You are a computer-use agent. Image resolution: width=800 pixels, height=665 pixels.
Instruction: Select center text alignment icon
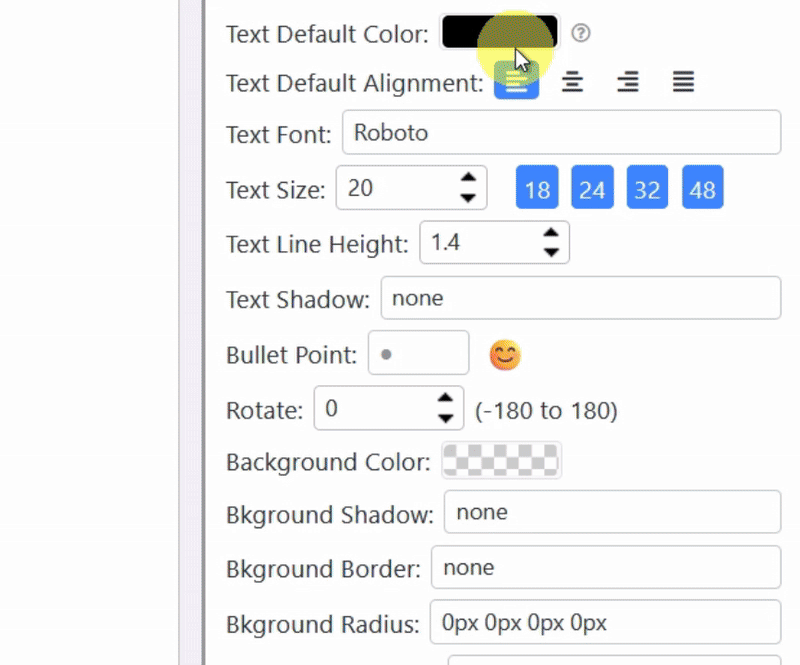(x=572, y=82)
